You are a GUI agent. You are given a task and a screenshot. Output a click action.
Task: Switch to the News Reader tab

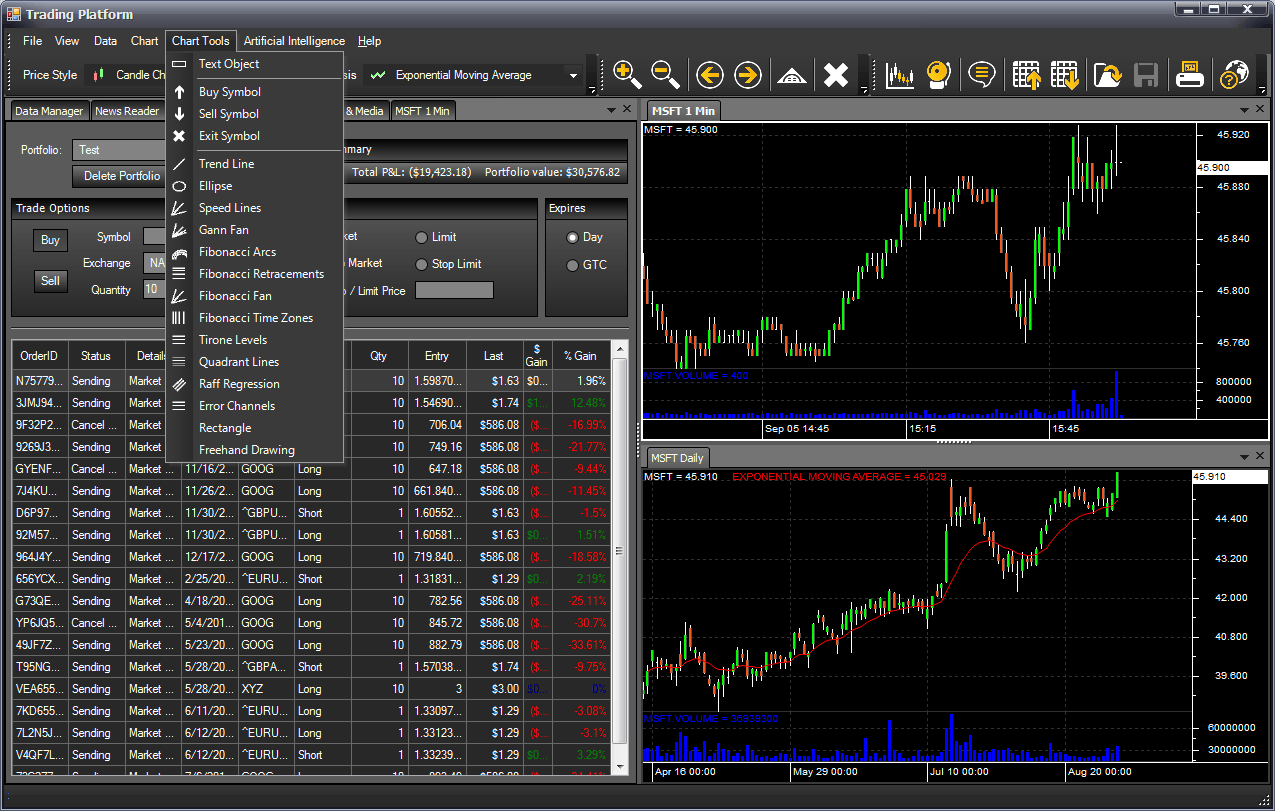pyautogui.click(x=127, y=111)
